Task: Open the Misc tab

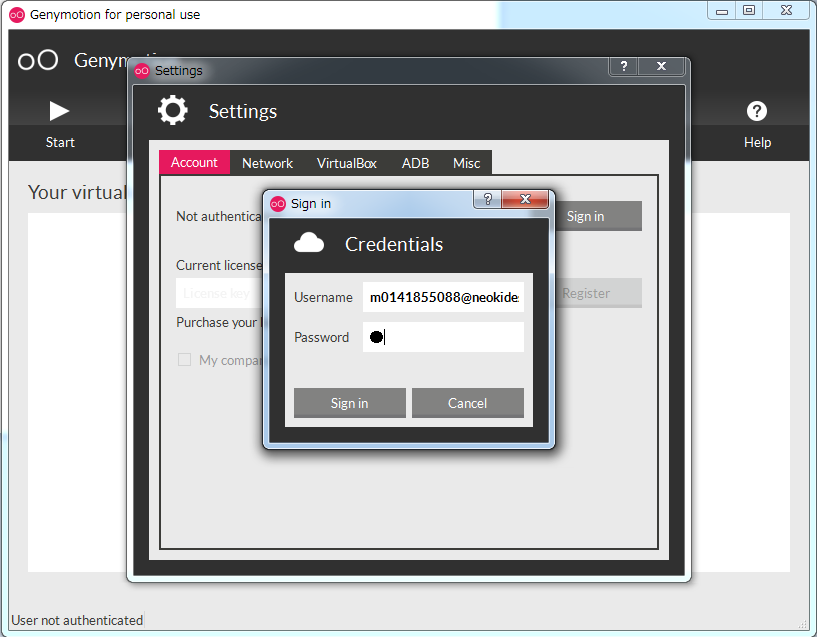Action: click(466, 163)
